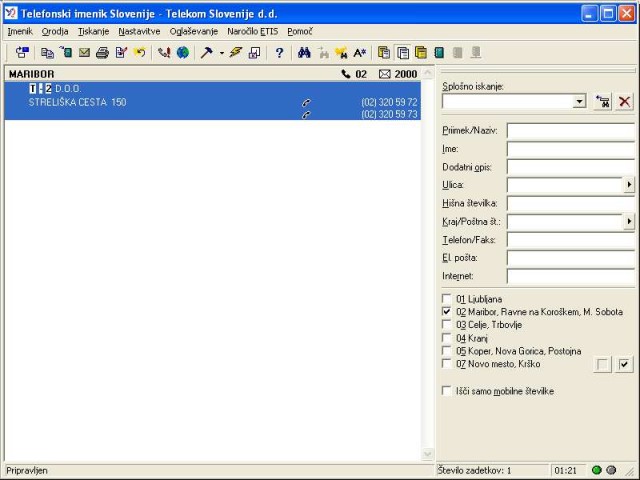Click the Hišna številka input field
This screenshot has width=640, height=480.
pyautogui.click(x=571, y=203)
